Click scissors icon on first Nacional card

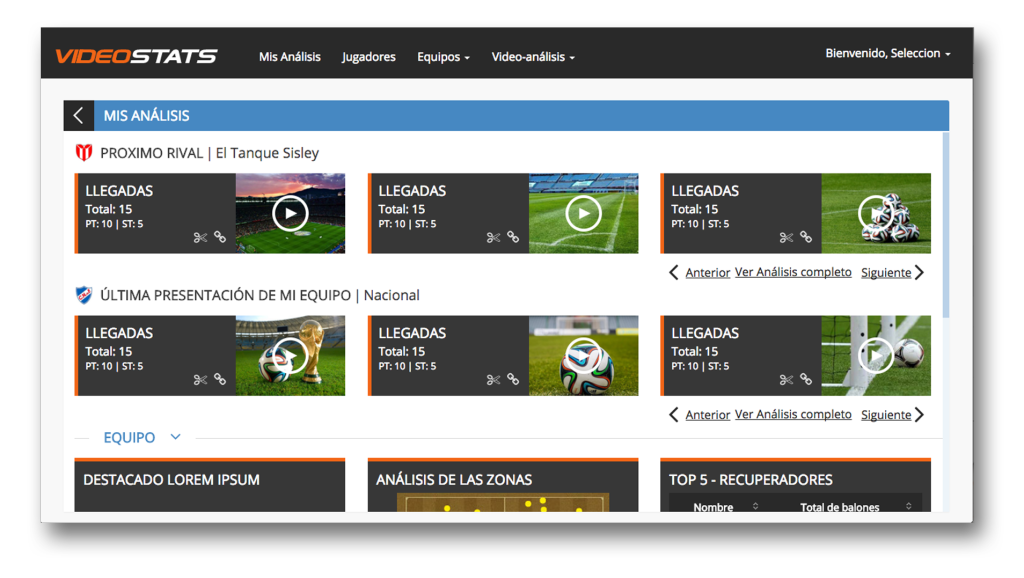point(200,380)
